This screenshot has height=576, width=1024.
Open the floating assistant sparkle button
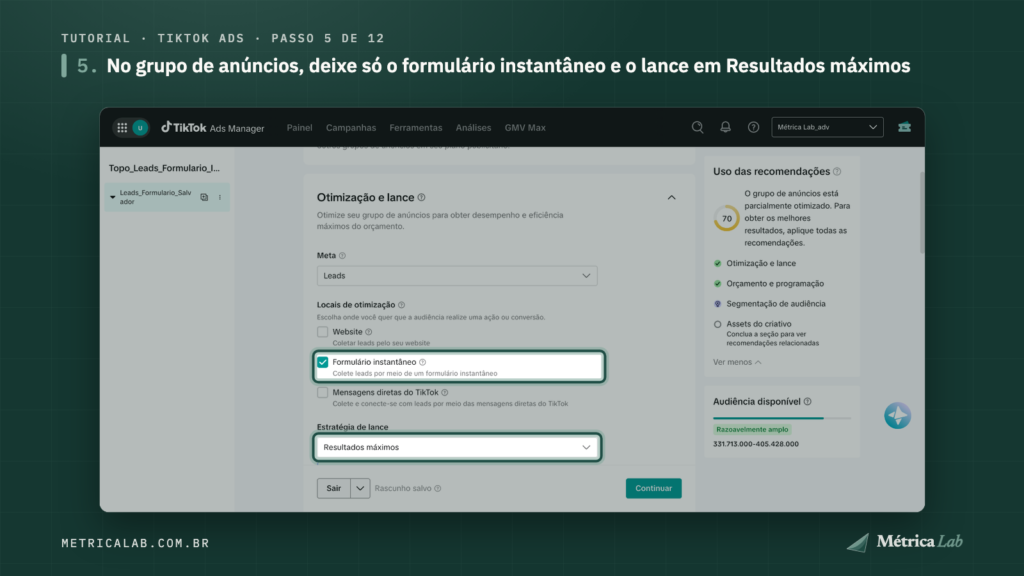pos(897,415)
